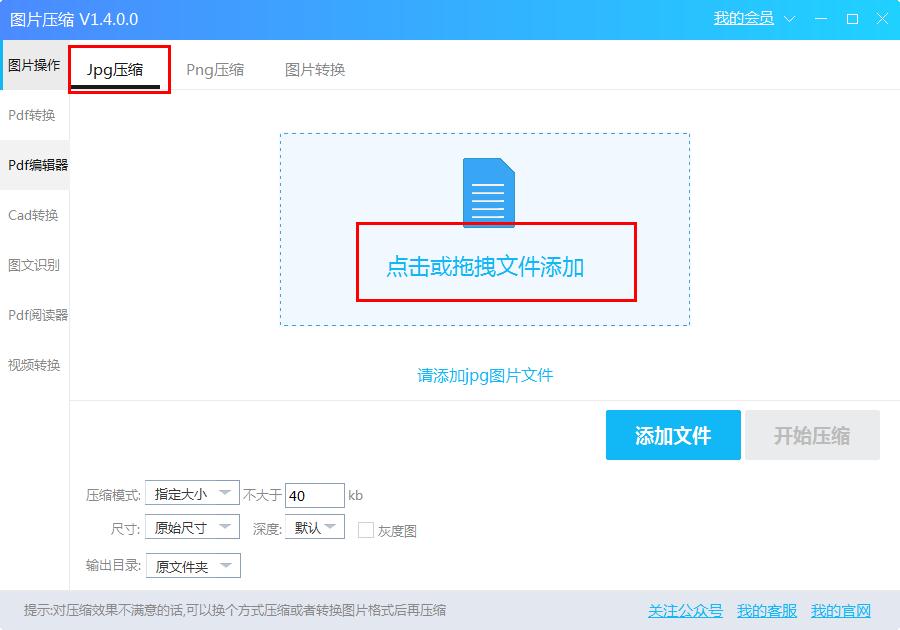Select the Jpg压缩 tab

pos(119,69)
